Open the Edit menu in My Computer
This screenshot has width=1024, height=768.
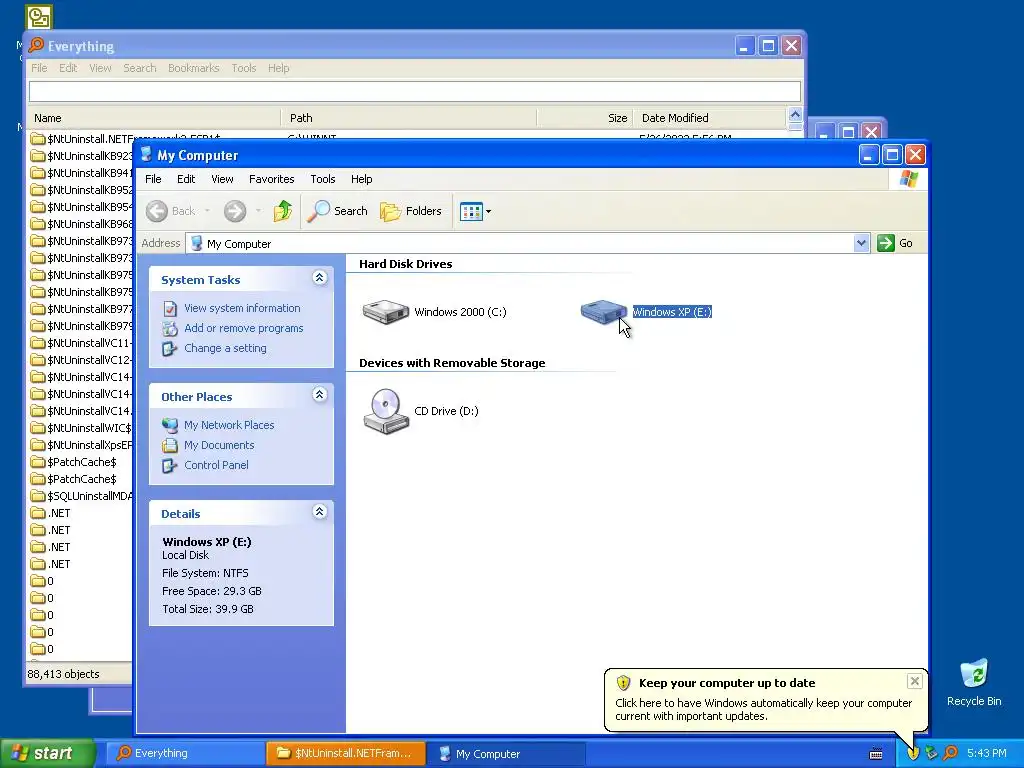pyautogui.click(x=186, y=179)
